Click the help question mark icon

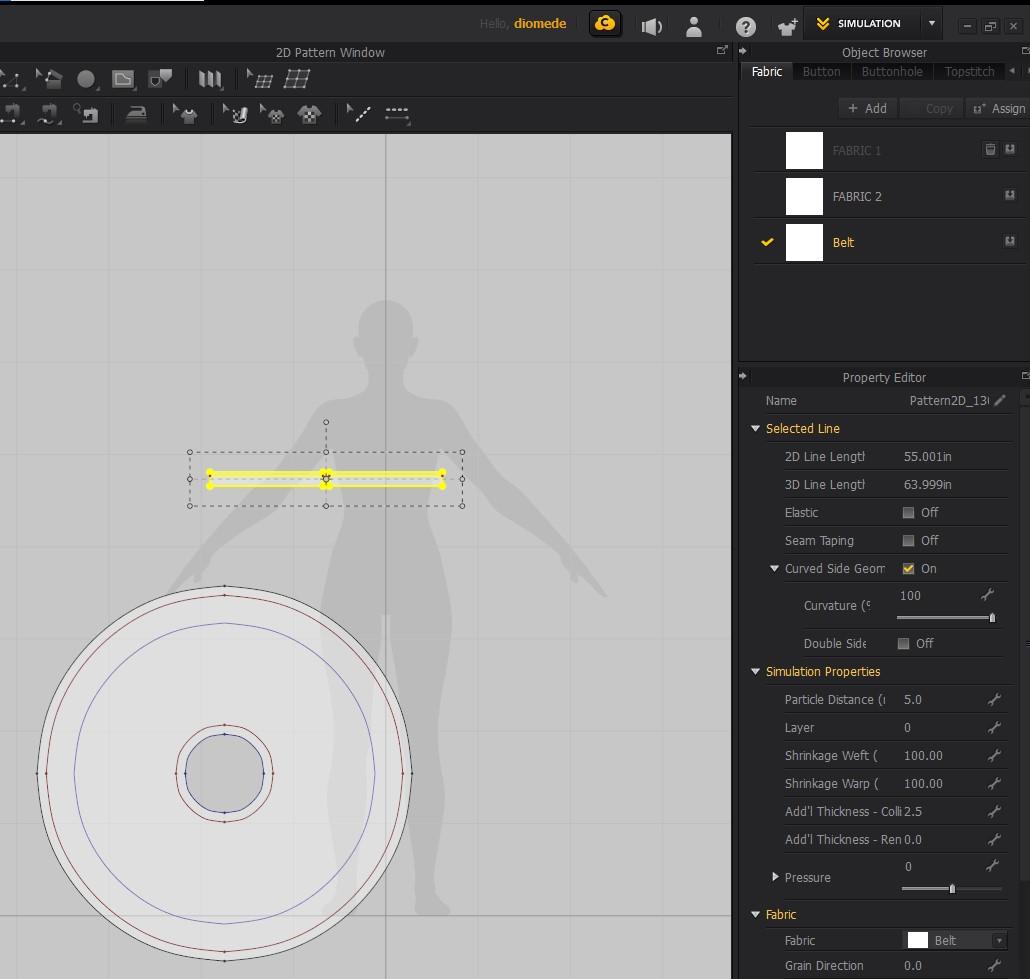click(745, 26)
